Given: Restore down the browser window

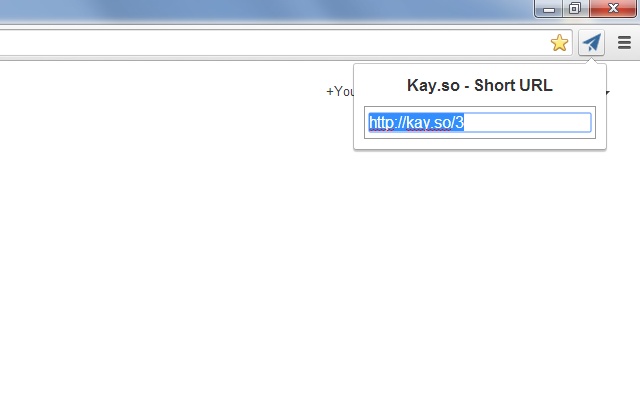Looking at the screenshot, I should (575, 9).
